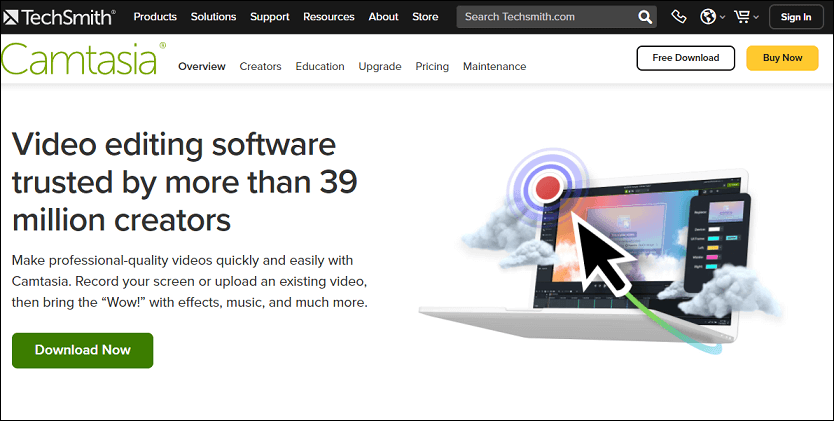Screen dimensions: 834x421
Task: Open the Products menu
Action: tap(155, 16)
